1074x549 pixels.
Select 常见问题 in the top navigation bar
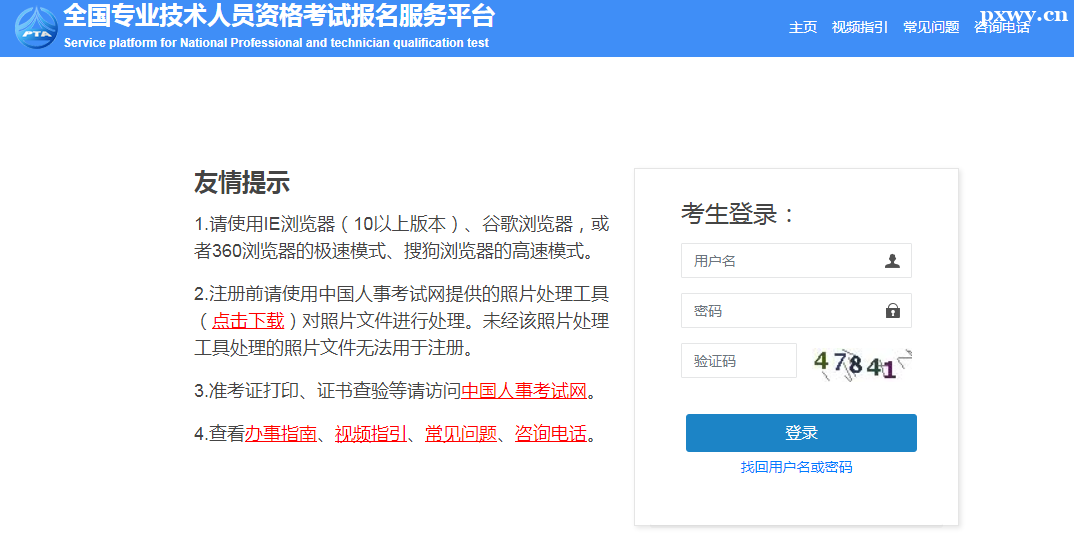tap(930, 28)
